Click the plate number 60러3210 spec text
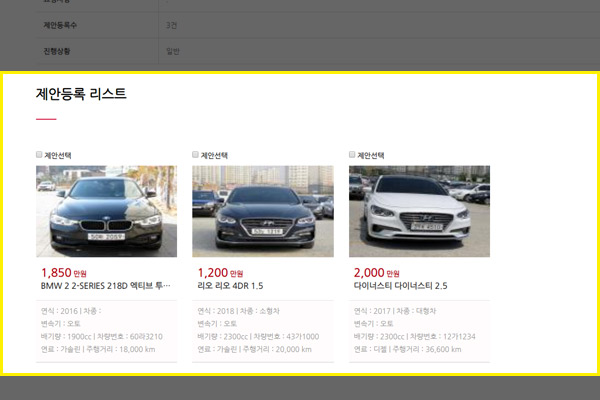Image resolution: width=600 pixels, height=400 pixels. (x=144, y=337)
